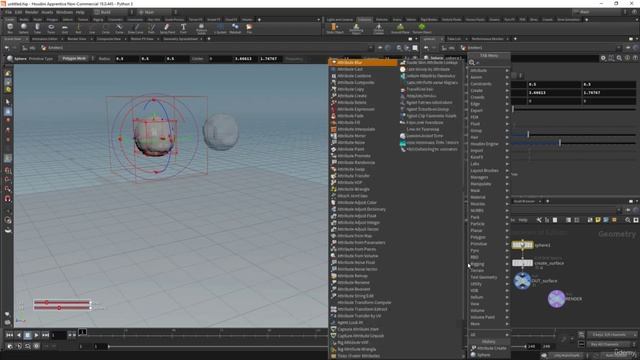Image resolution: width=640 pixels, height=360 pixels.
Task: Expand the Volume Paint category in TAB menu
Action: (x=489, y=317)
